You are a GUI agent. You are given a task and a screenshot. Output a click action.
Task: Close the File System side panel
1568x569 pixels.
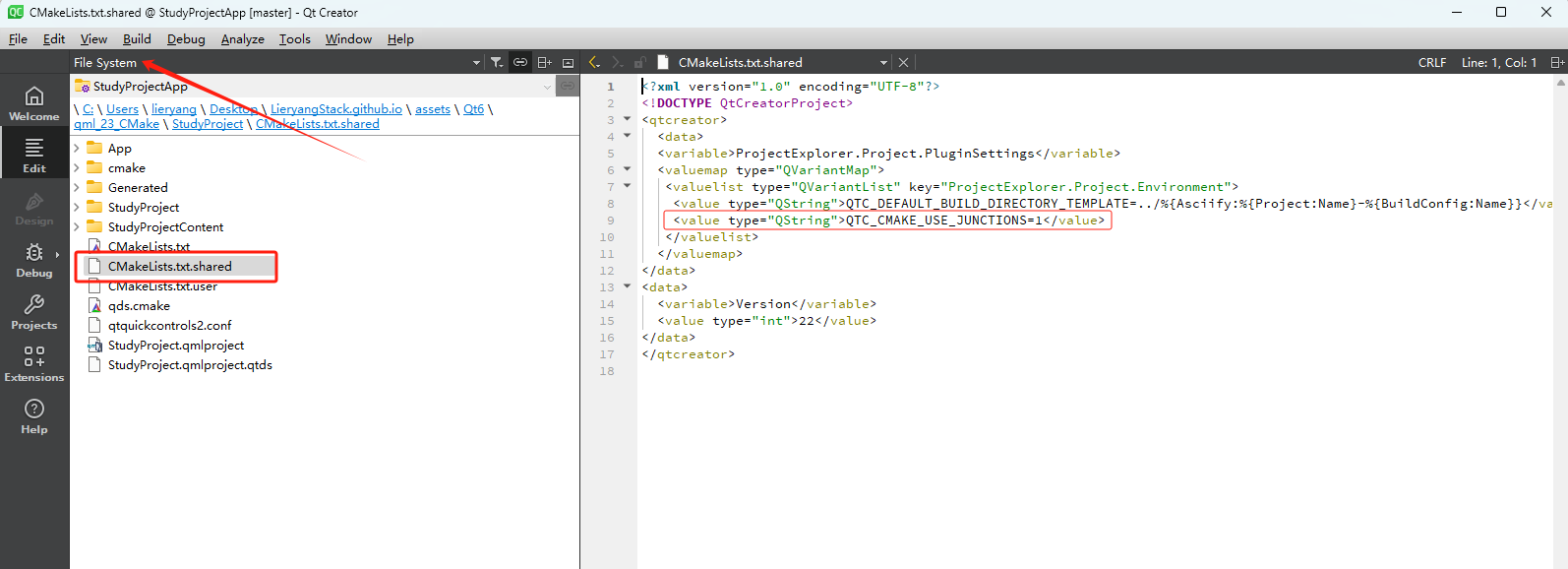pyautogui.click(x=568, y=62)
